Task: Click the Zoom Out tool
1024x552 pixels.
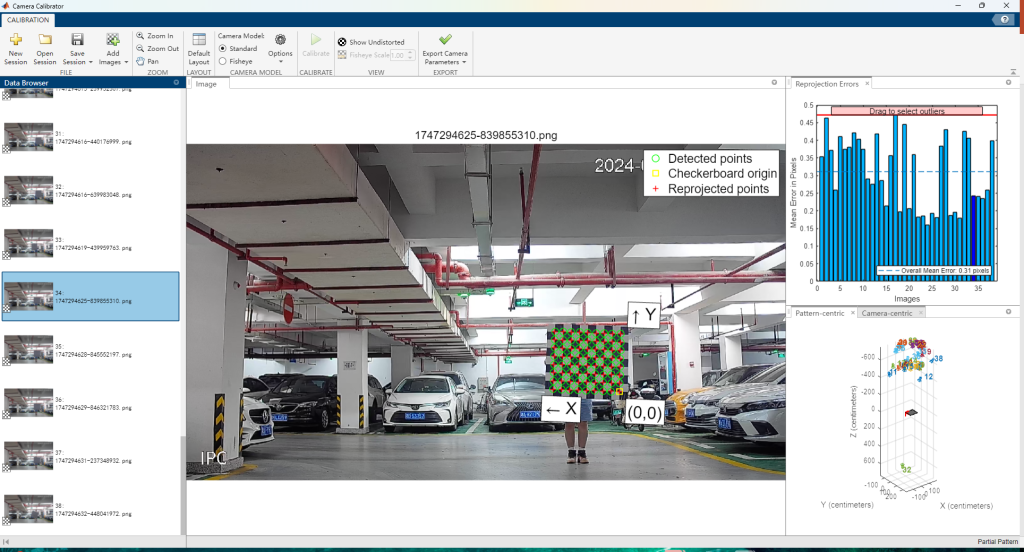Action: (x=156, y=48)
